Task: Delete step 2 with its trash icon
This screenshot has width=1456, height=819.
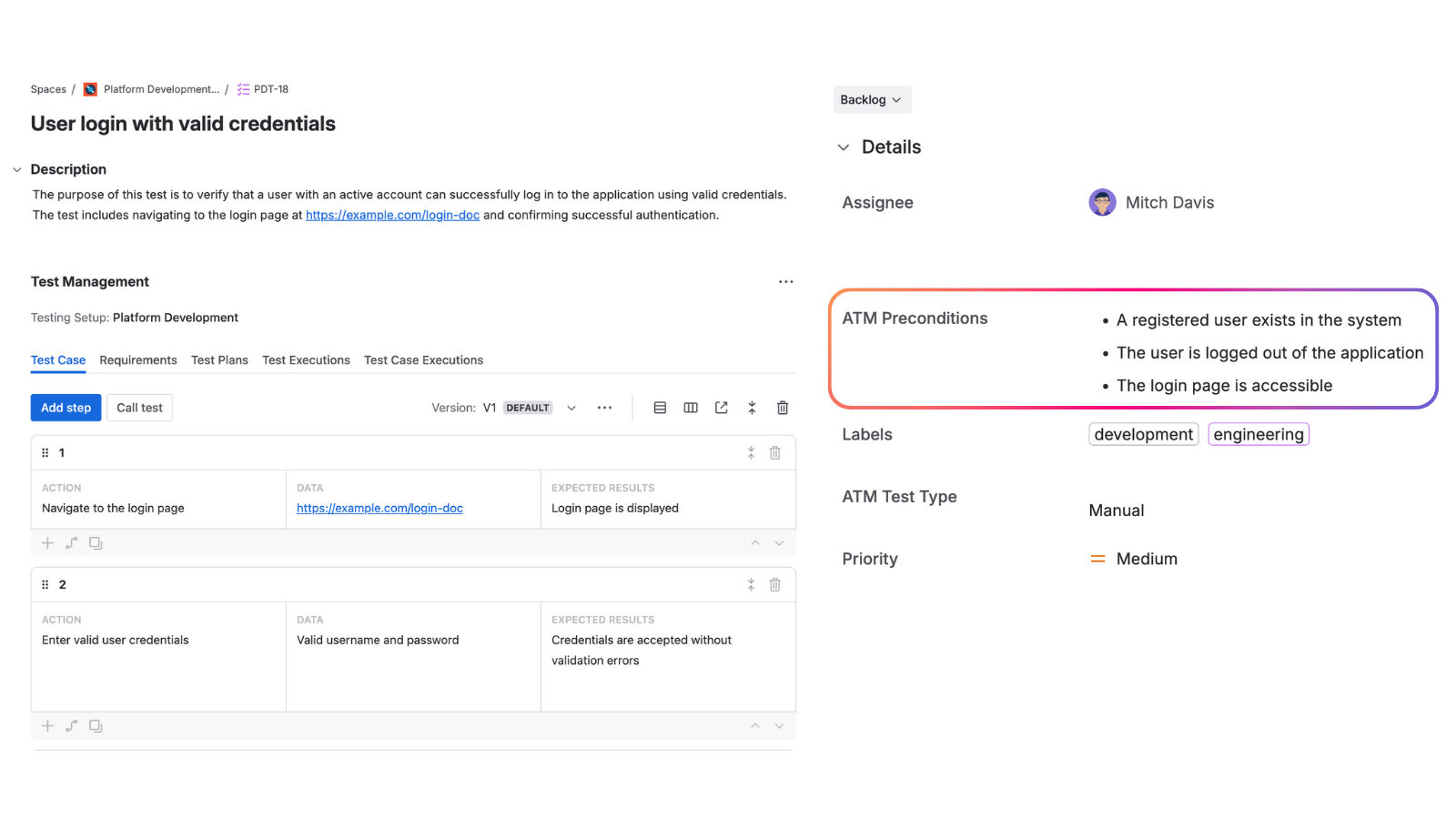Action: click(775, 584)
